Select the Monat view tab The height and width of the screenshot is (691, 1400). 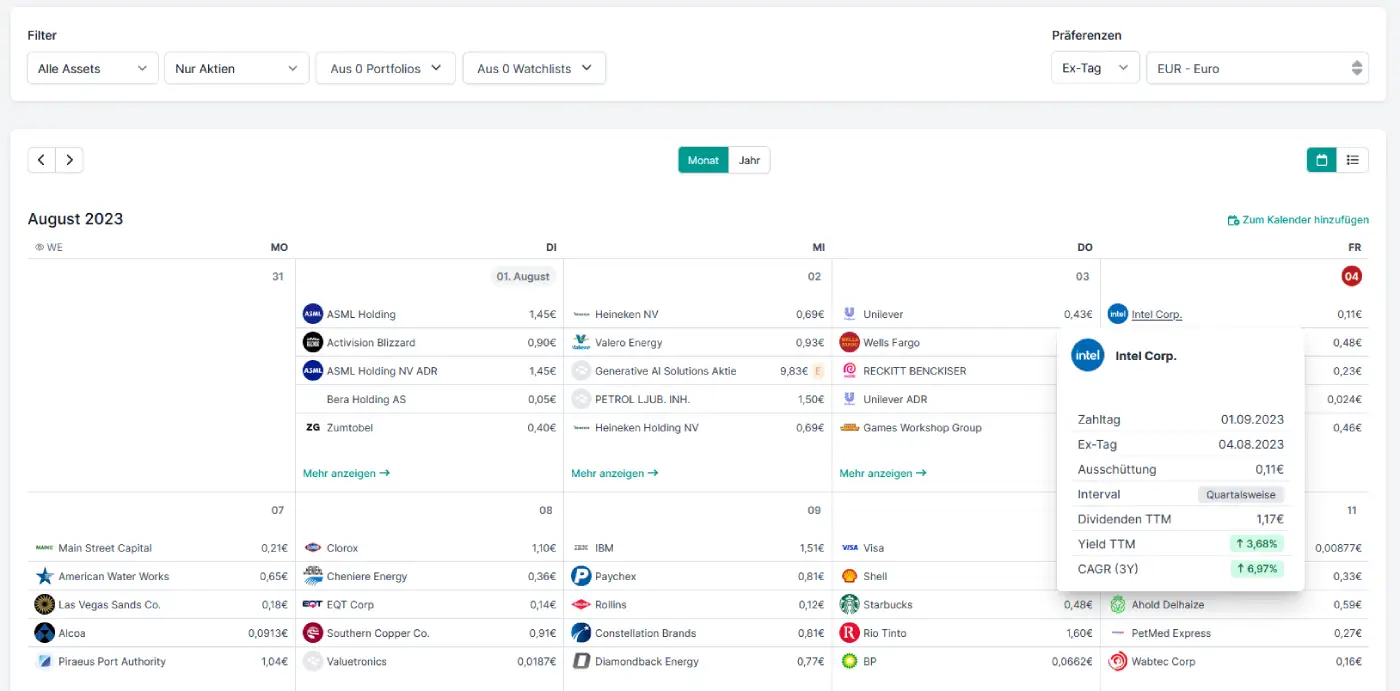click(703, 159)
